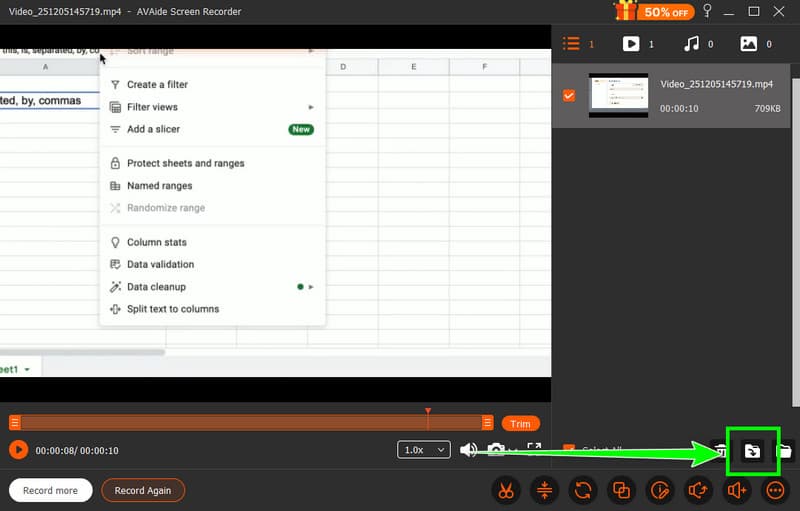Open the video compressor tool
The width and height of the screenshot is (800, 511).
[x=545, y=490]
